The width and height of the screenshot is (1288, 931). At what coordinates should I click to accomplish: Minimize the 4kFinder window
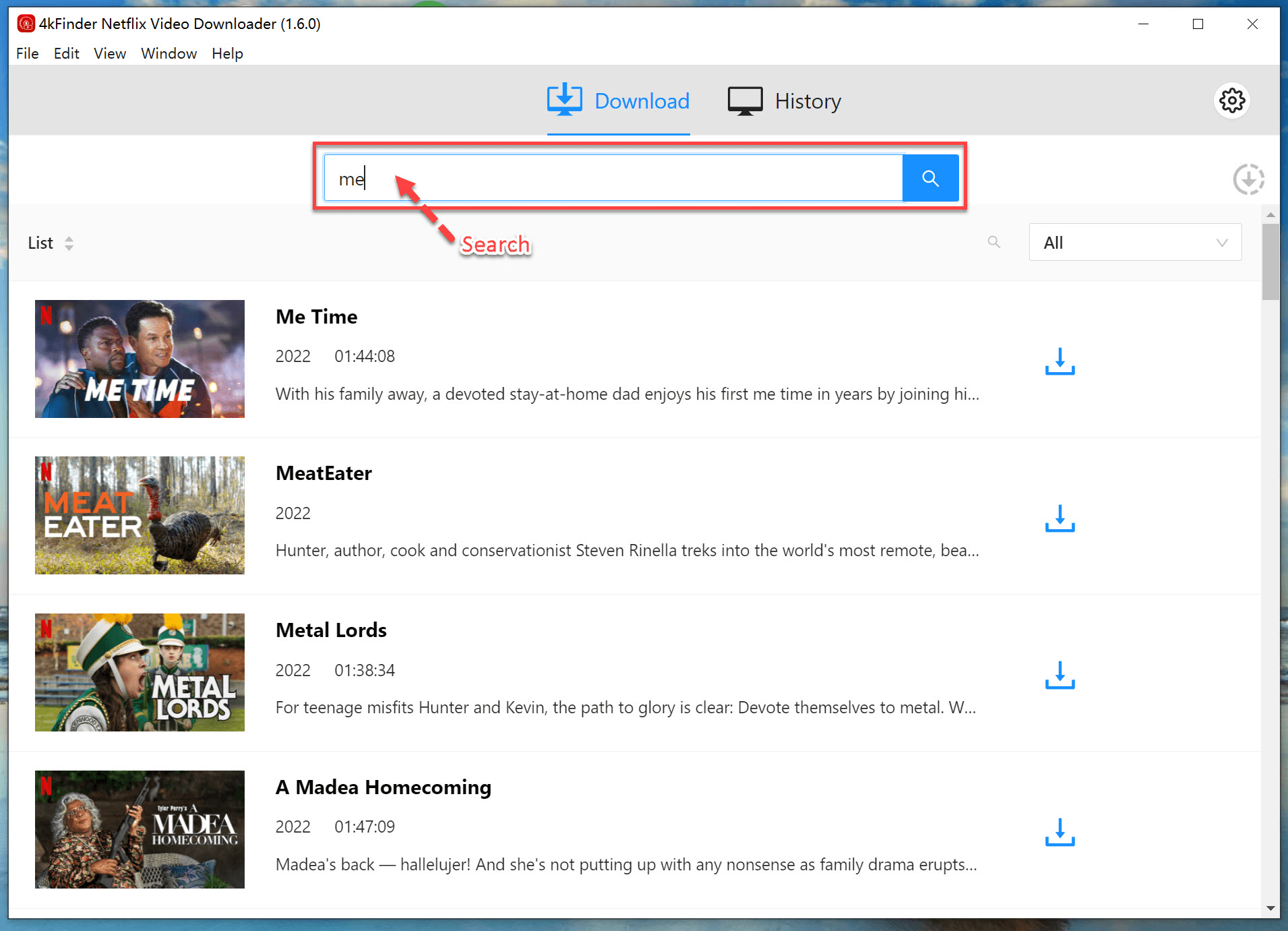[1143, 24]
